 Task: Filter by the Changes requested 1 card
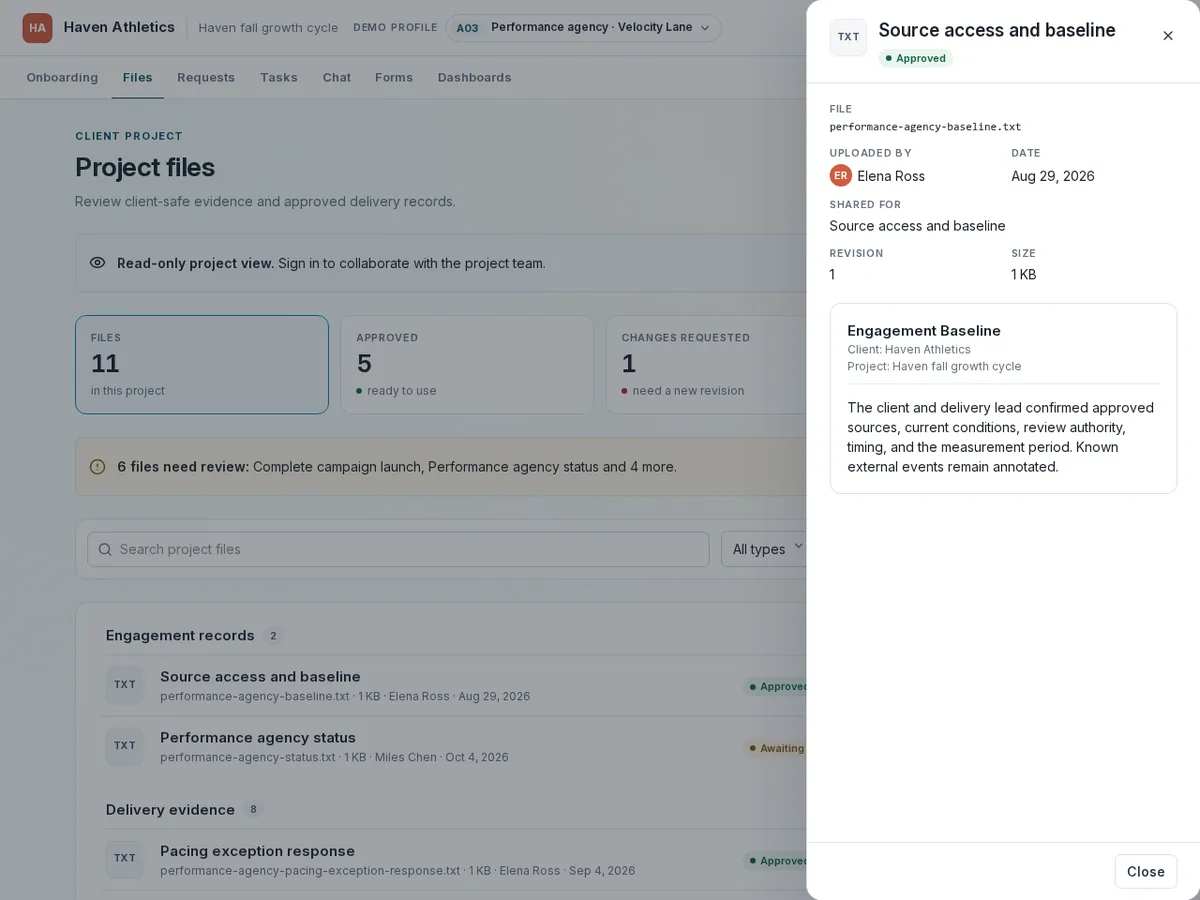click(x=706, y=365)
